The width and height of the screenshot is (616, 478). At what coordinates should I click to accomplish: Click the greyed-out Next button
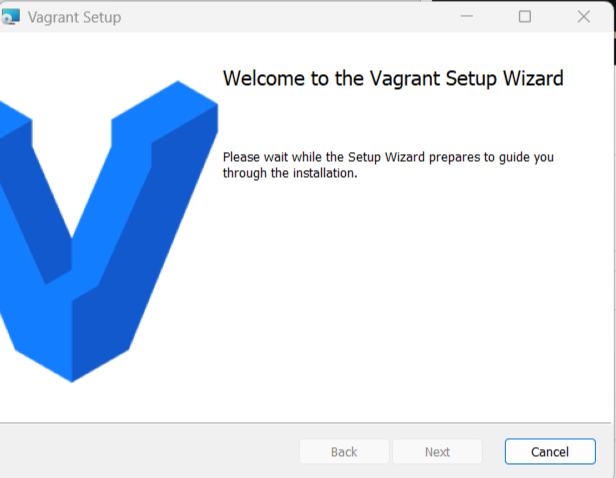437,452
